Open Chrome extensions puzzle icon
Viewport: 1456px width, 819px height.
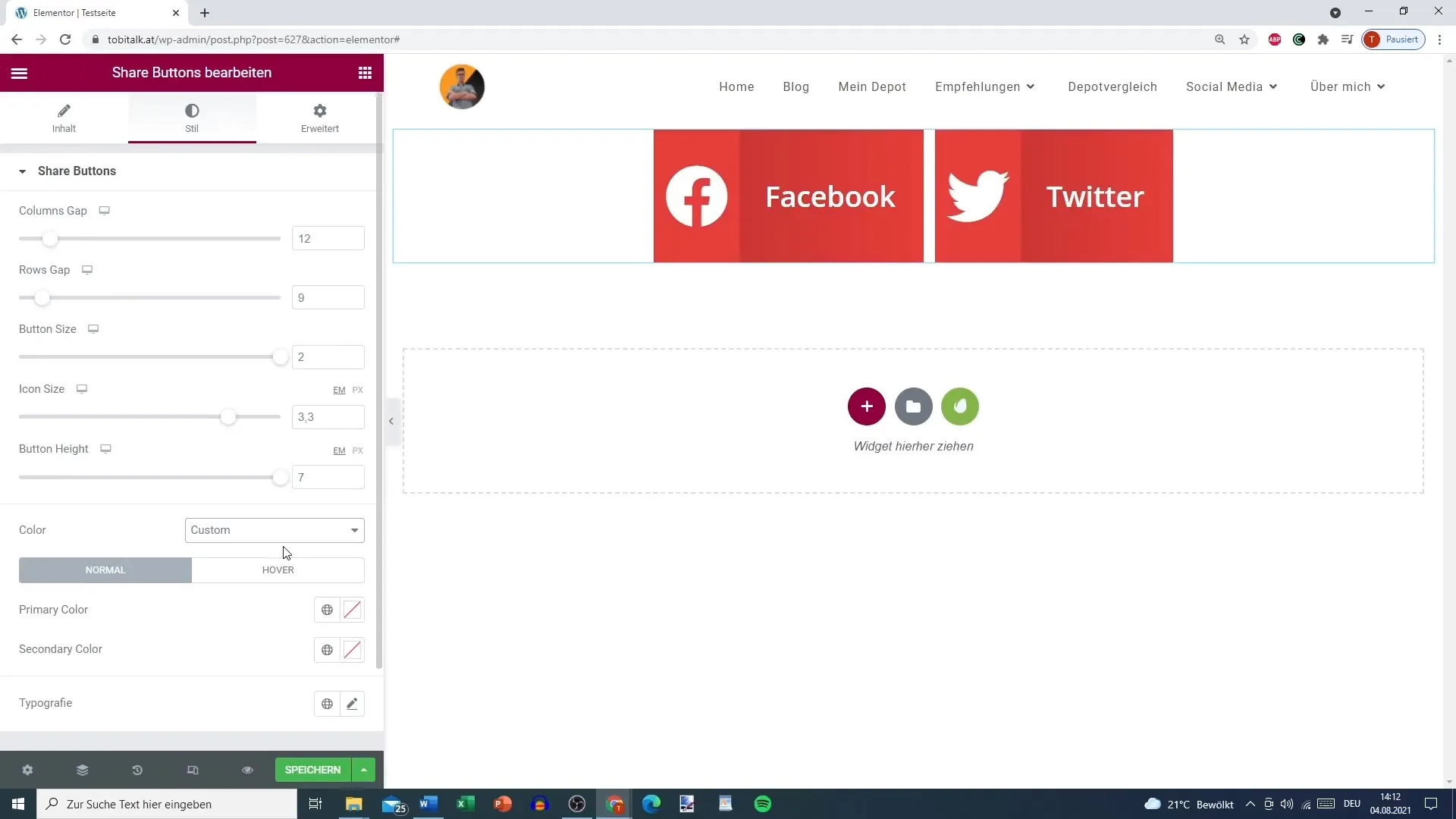click(1323, 39)
